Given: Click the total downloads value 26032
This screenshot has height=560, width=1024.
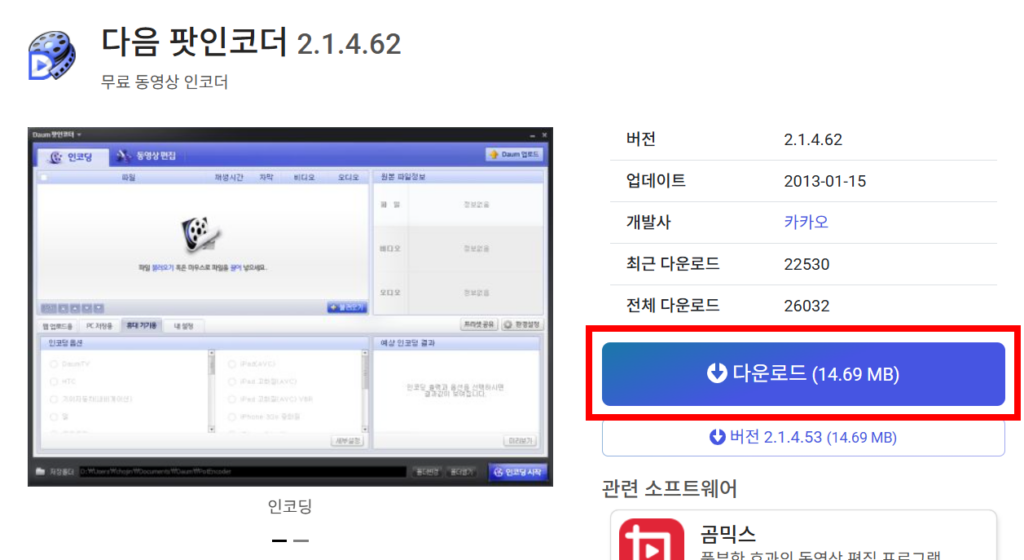Looking at the screenshot, I should (x=807, y=306).
